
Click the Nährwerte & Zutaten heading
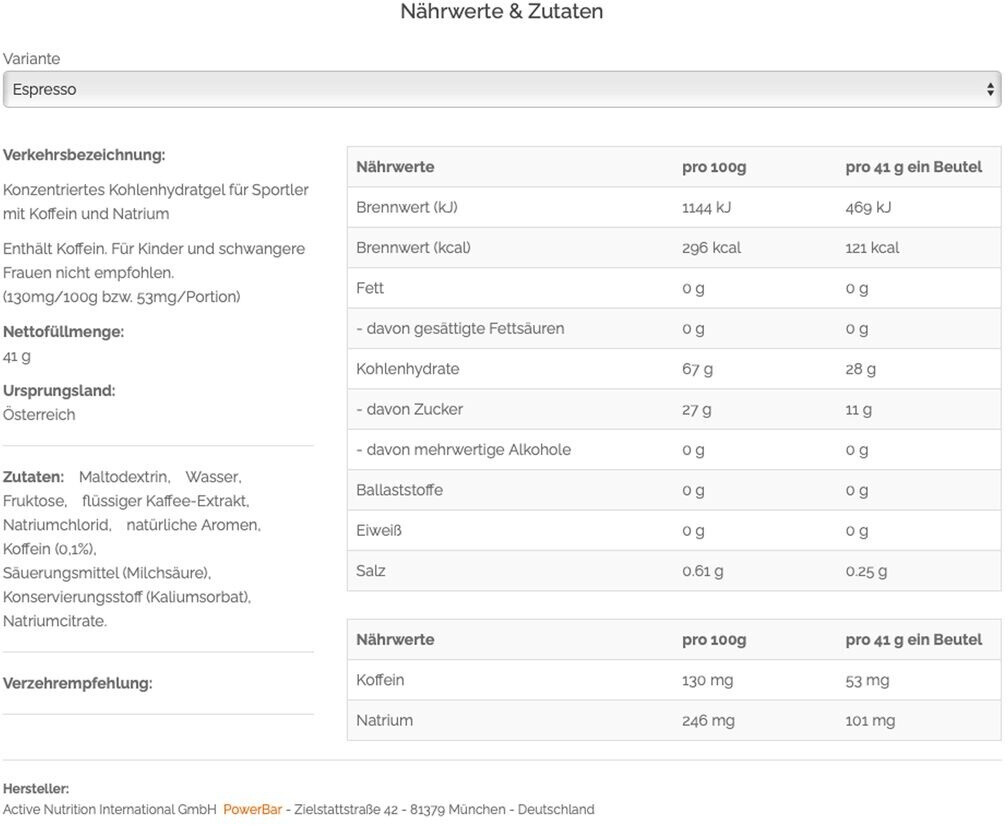pos(502,12)
